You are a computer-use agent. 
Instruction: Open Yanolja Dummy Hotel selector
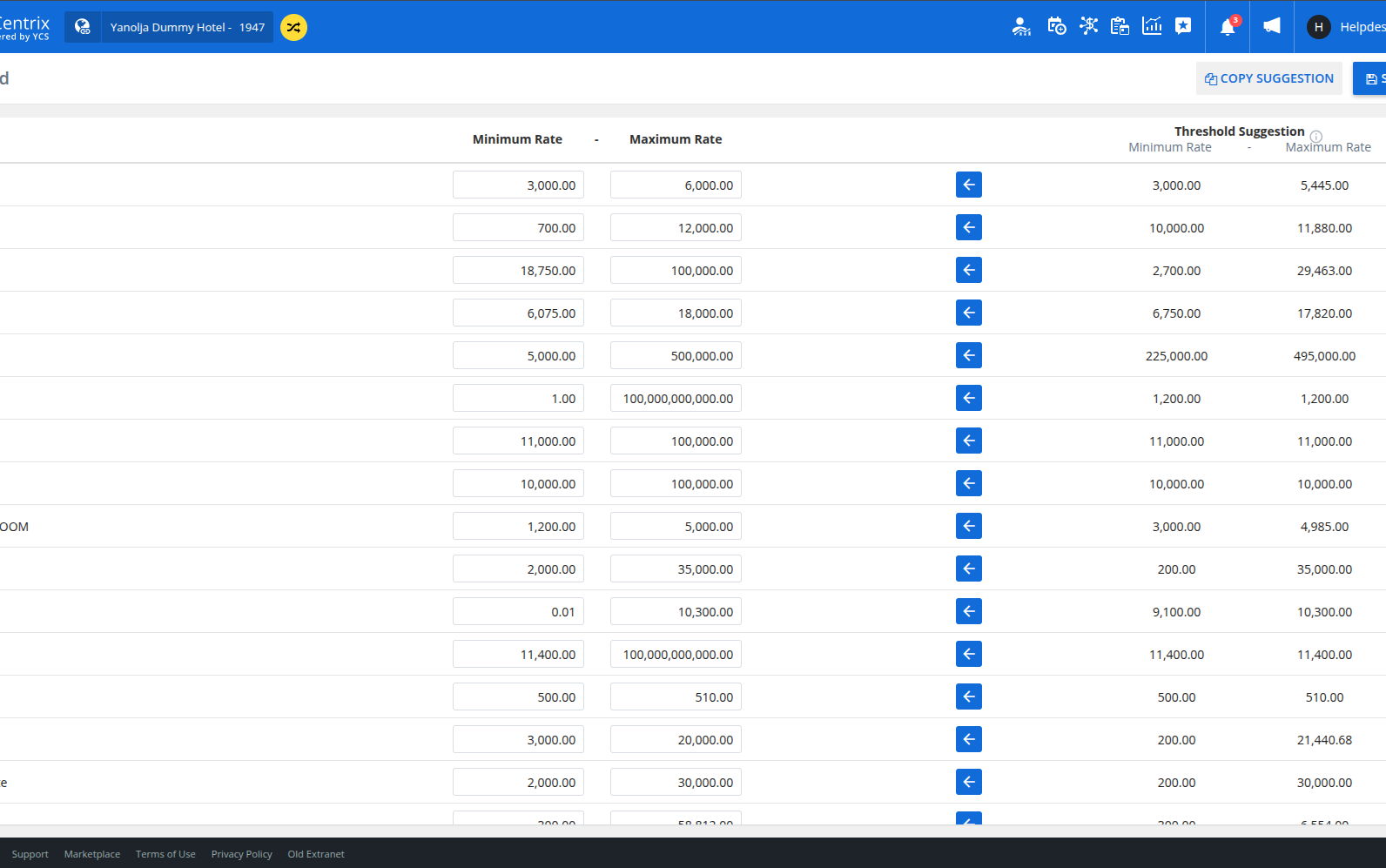coord(187,27)
